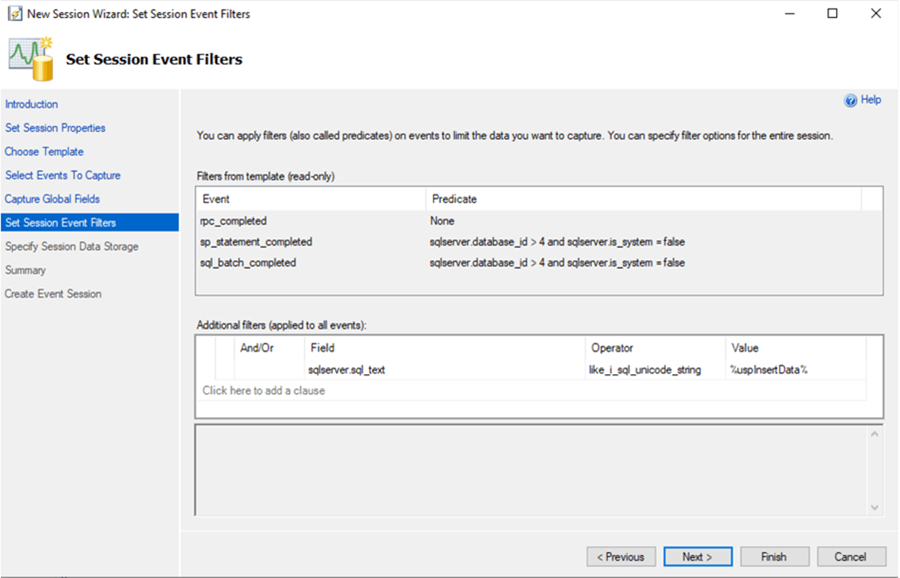Select the Create Event Session step

(x=53, y=293)
